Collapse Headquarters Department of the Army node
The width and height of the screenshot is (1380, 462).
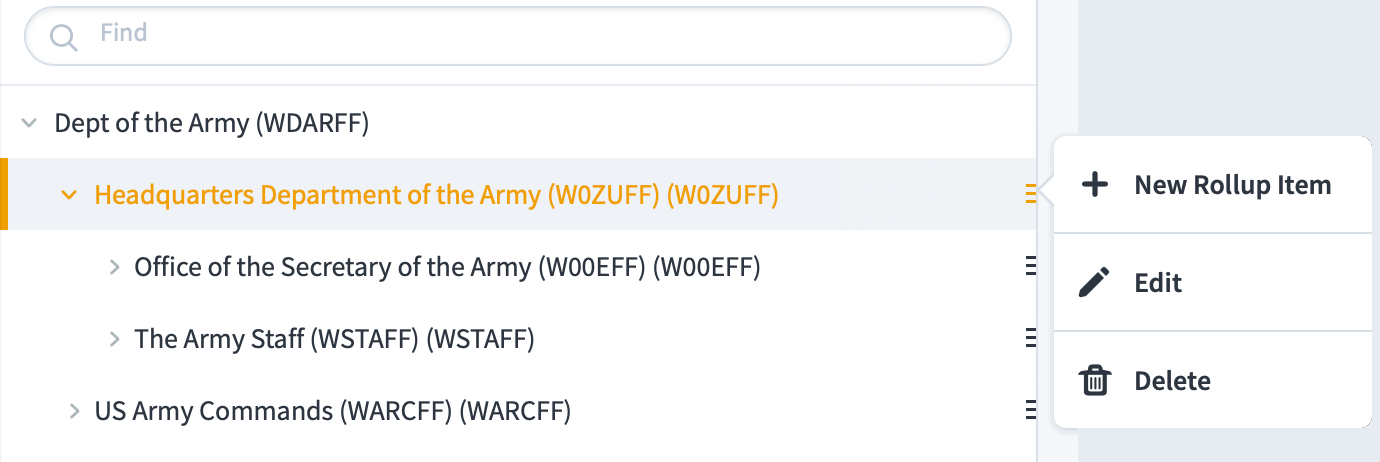(x=69, y=195)
